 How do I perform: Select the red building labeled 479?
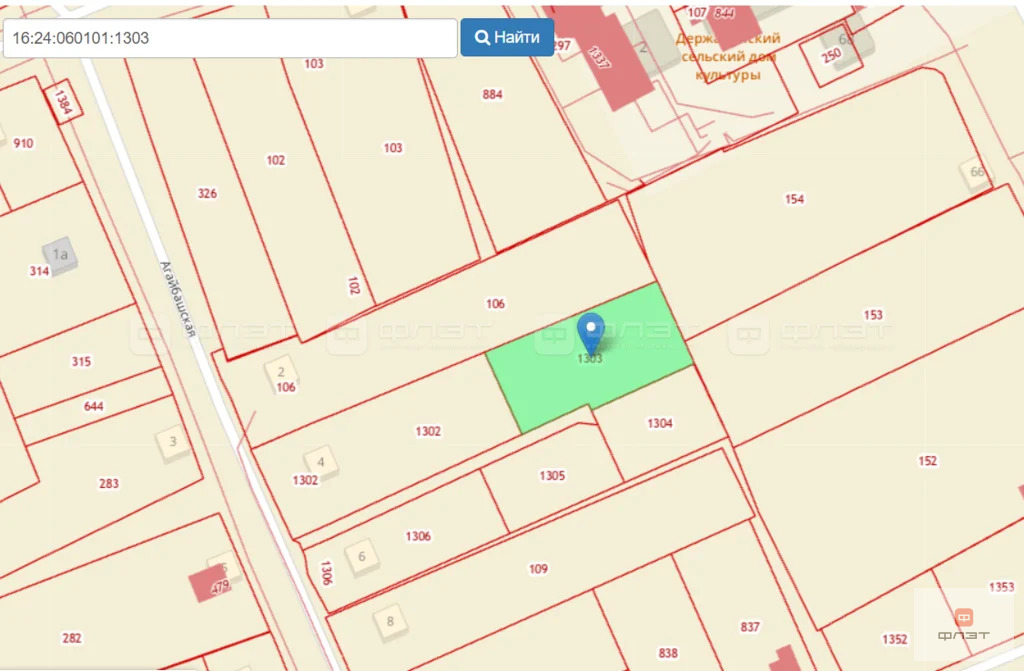click(x=209, y=584)
